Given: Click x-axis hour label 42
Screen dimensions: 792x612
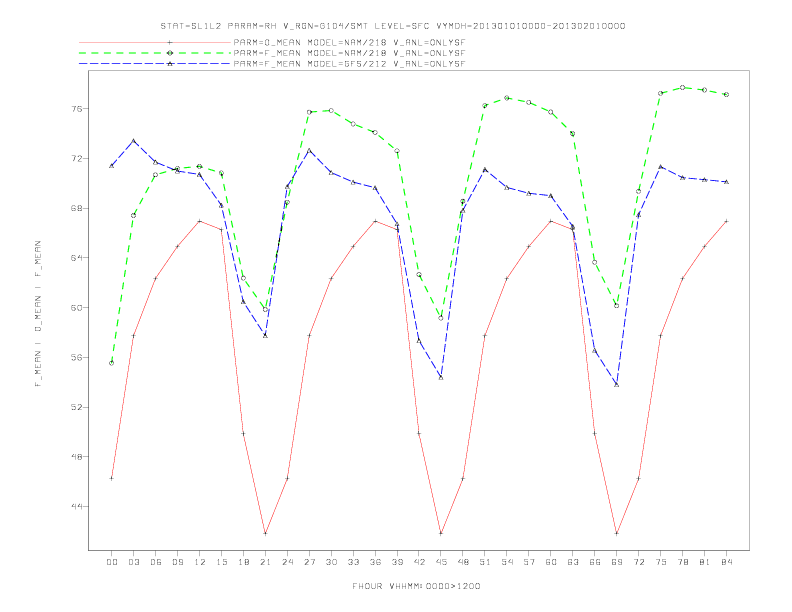Looking at the screenshot, I should [x=419, y=562].
